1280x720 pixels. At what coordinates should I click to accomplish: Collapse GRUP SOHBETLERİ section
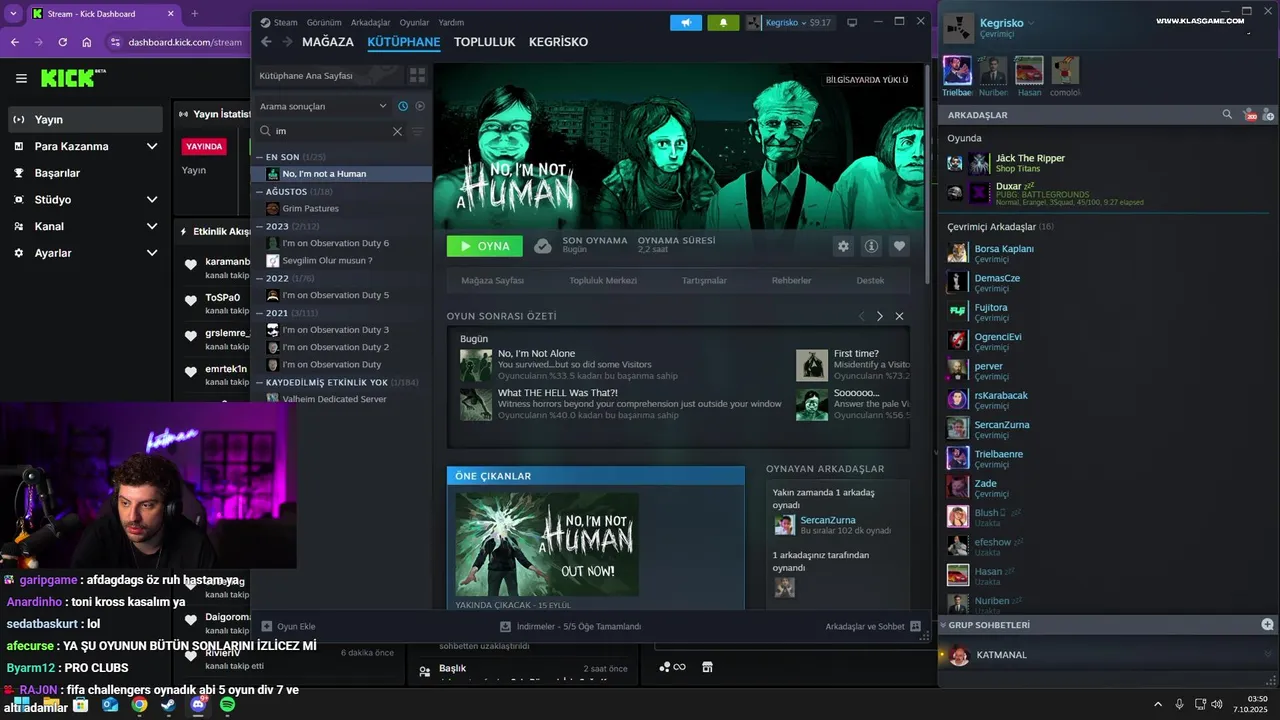[x=942, y=625]
